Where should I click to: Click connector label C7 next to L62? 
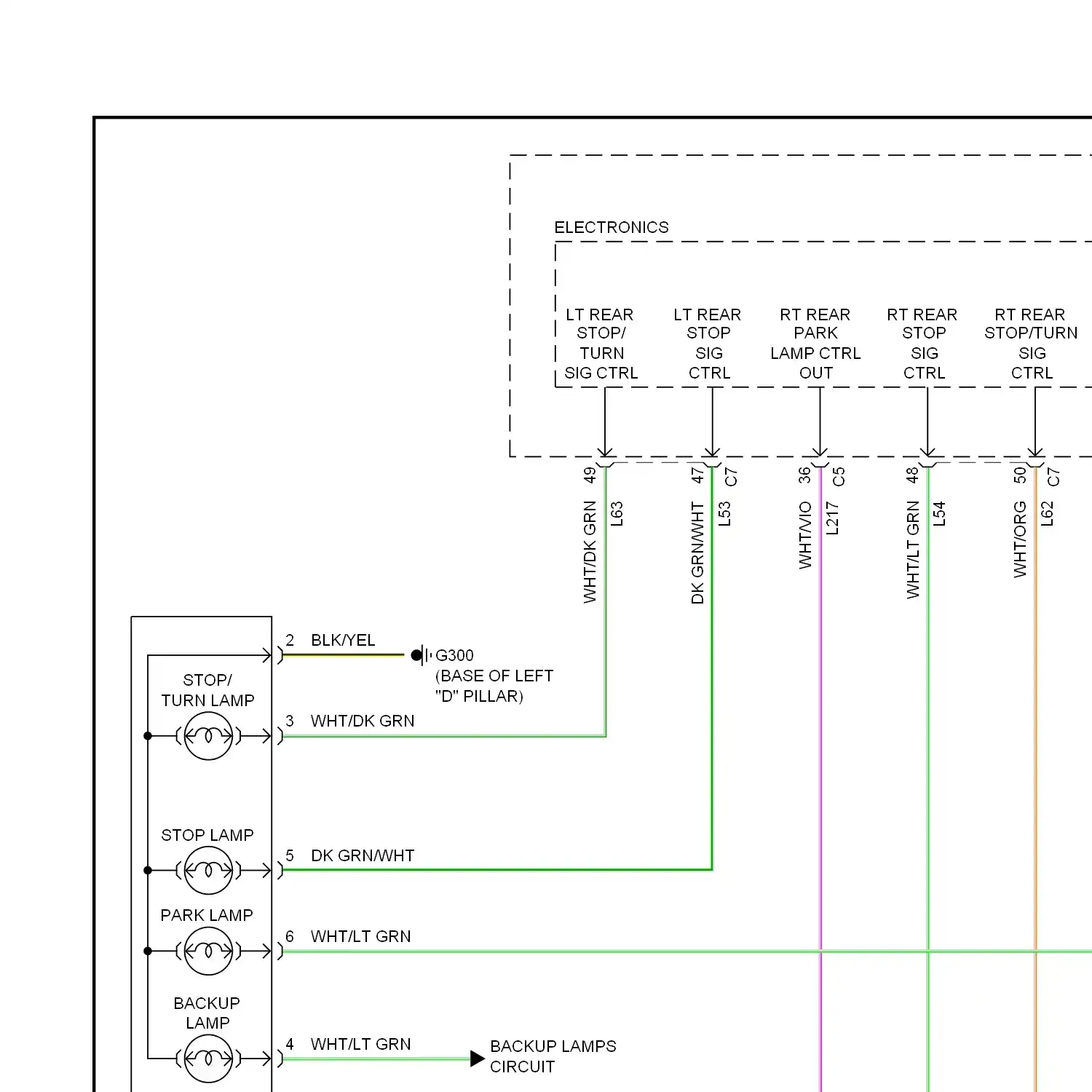click(x=1053, y=477)
